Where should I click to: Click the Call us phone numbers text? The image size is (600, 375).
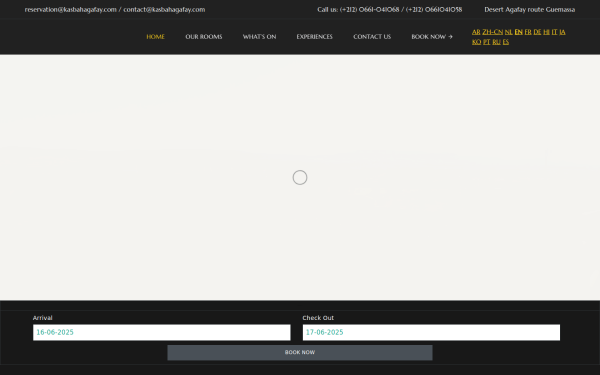click(x=390, y=10)
